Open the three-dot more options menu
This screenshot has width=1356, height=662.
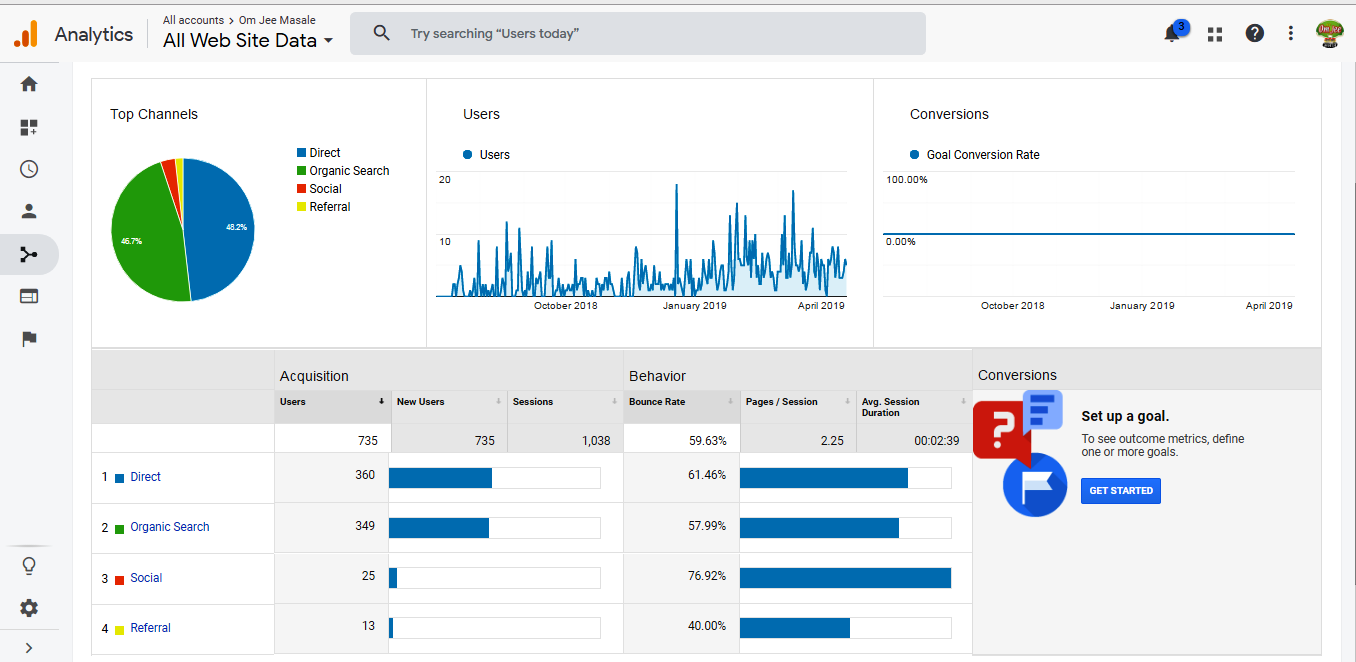point(1291,33)
